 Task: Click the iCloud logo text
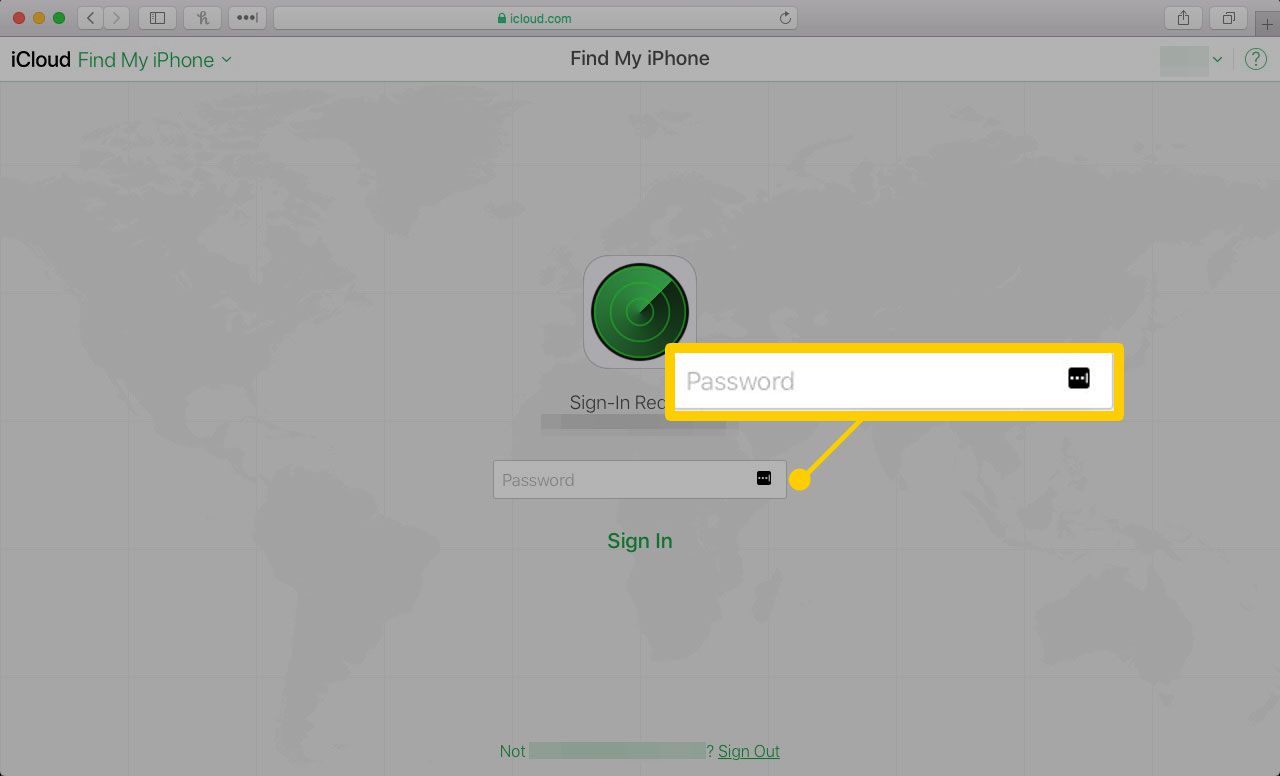pos(41,60)
